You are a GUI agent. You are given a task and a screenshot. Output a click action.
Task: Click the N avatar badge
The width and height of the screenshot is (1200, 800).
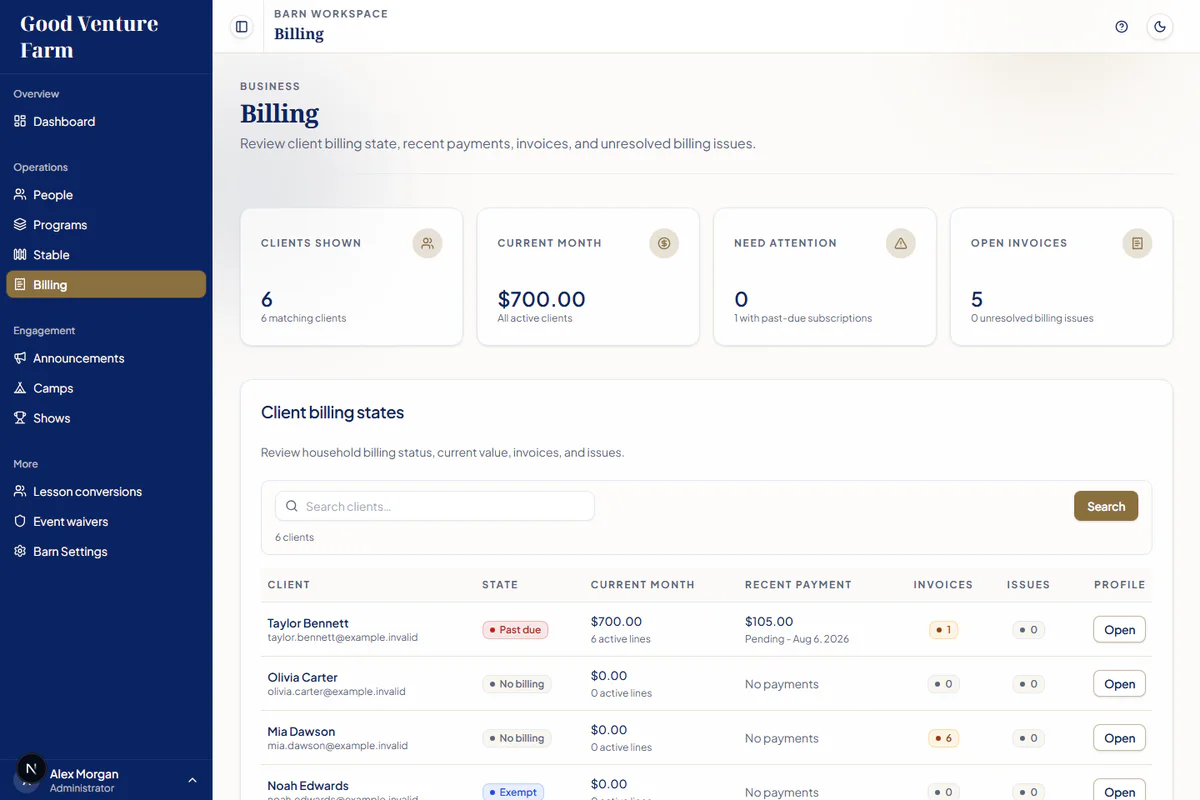[31, 769]
